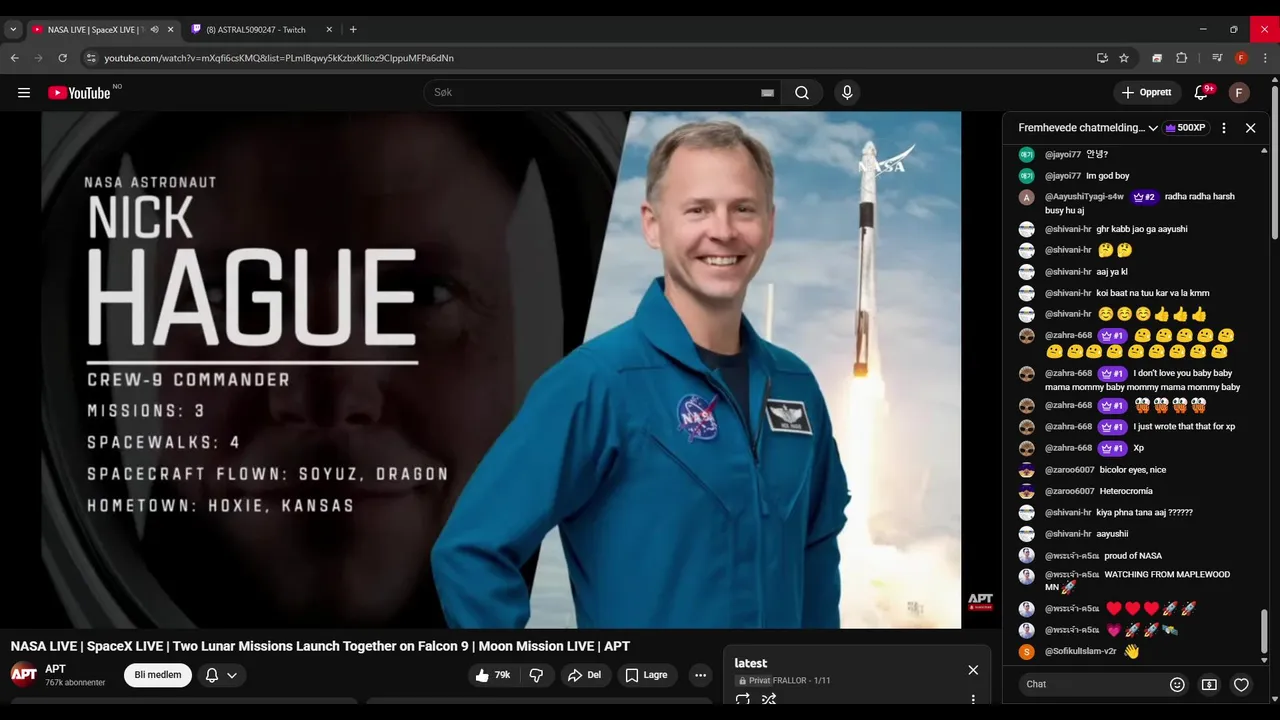Open chat options three-dot menu

1224,128
